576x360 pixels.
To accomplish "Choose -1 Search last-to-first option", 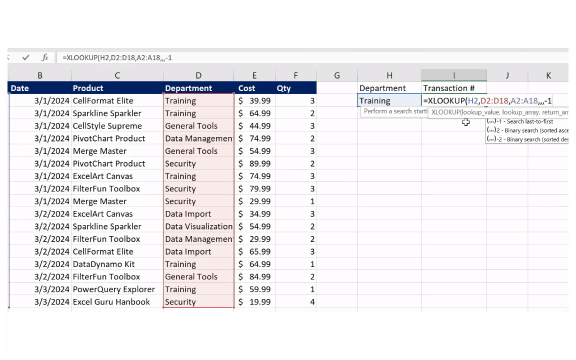I will click(x=527, y=122).
